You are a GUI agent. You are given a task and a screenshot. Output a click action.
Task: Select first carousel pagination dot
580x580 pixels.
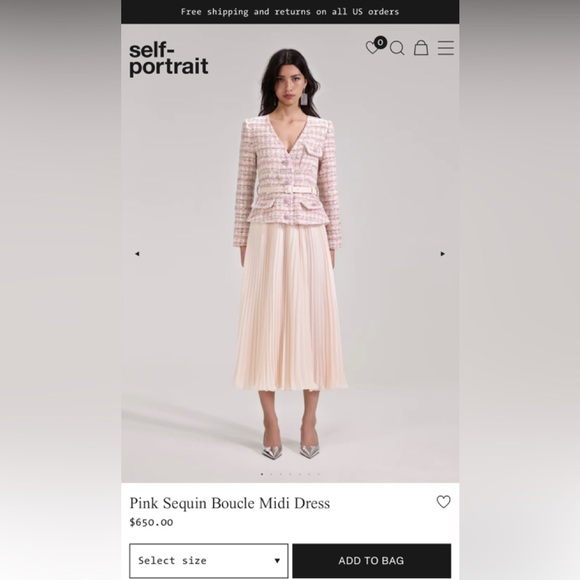point(262,474)
